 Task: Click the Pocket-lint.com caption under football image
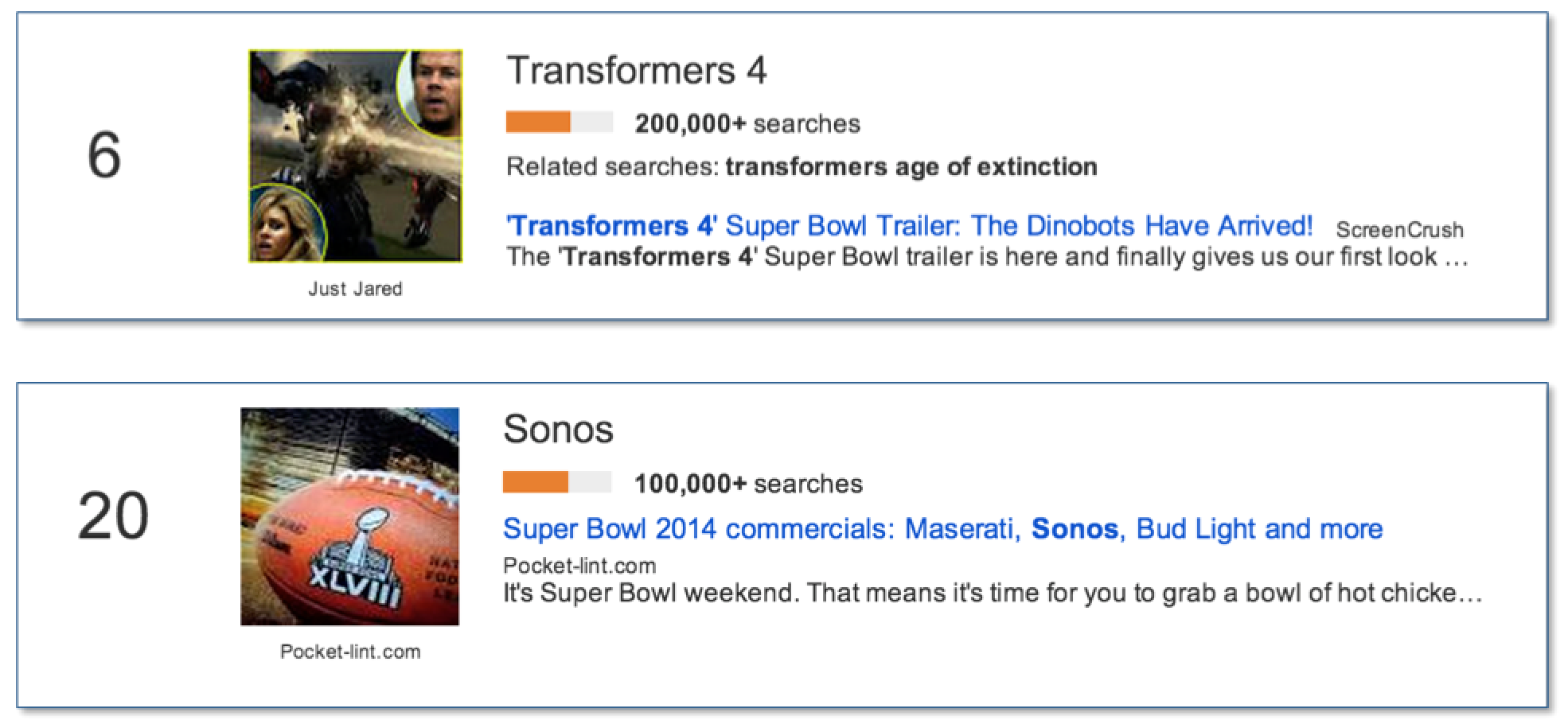tap(350, 652)
